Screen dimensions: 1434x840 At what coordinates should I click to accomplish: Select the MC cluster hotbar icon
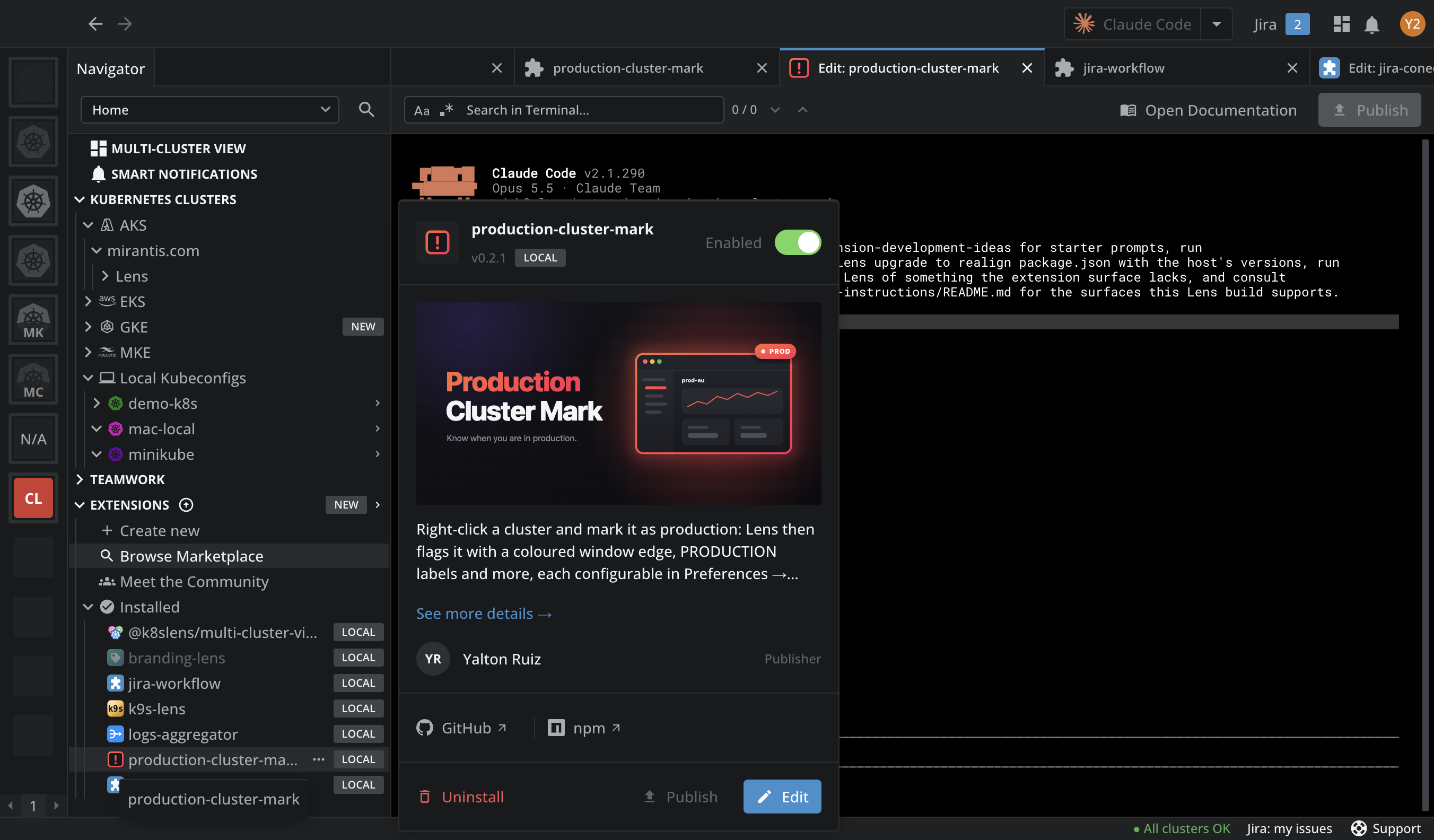[33, 380]
